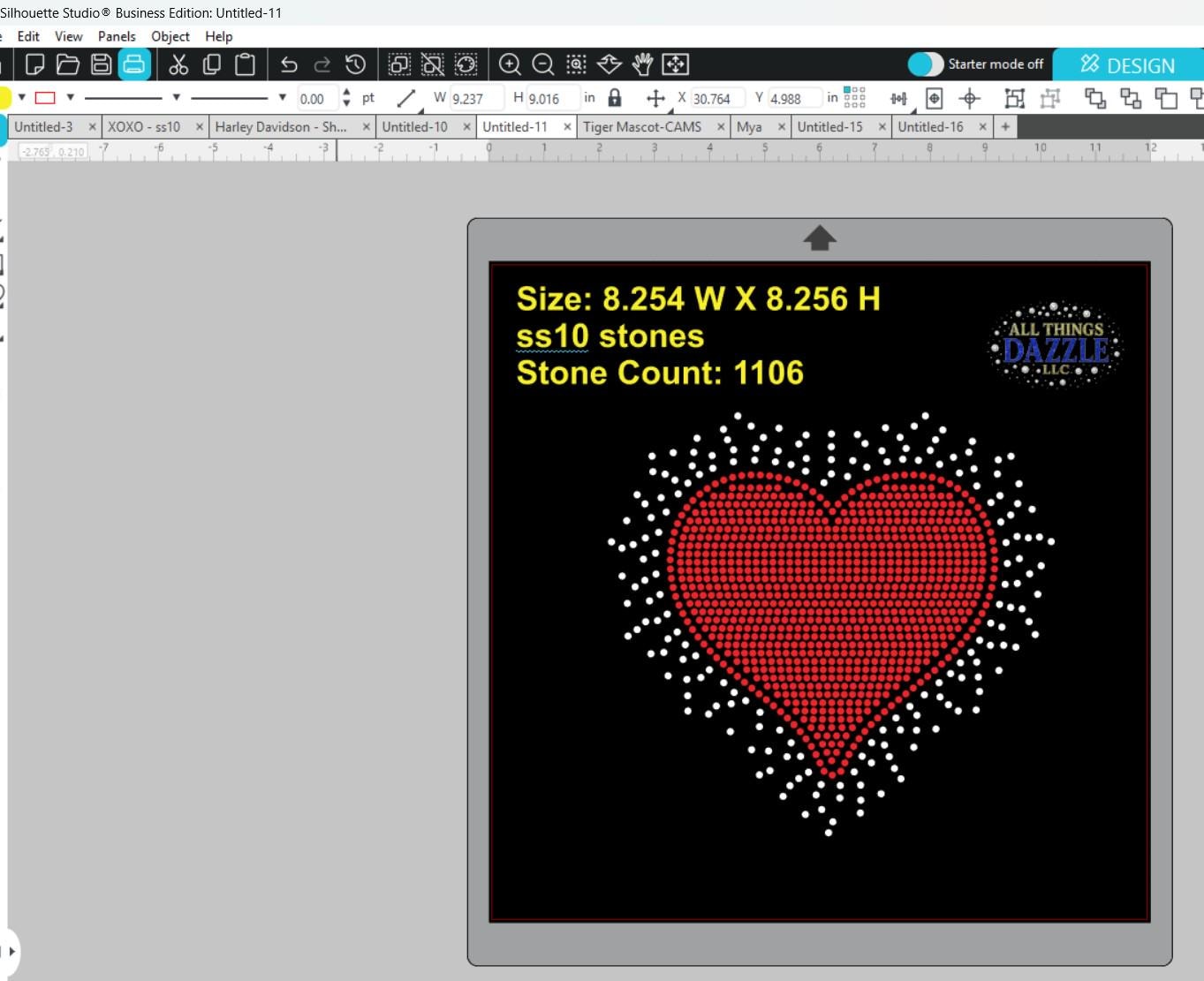
Task: Redo the last undone action
Action: click(x=322, y=64)
